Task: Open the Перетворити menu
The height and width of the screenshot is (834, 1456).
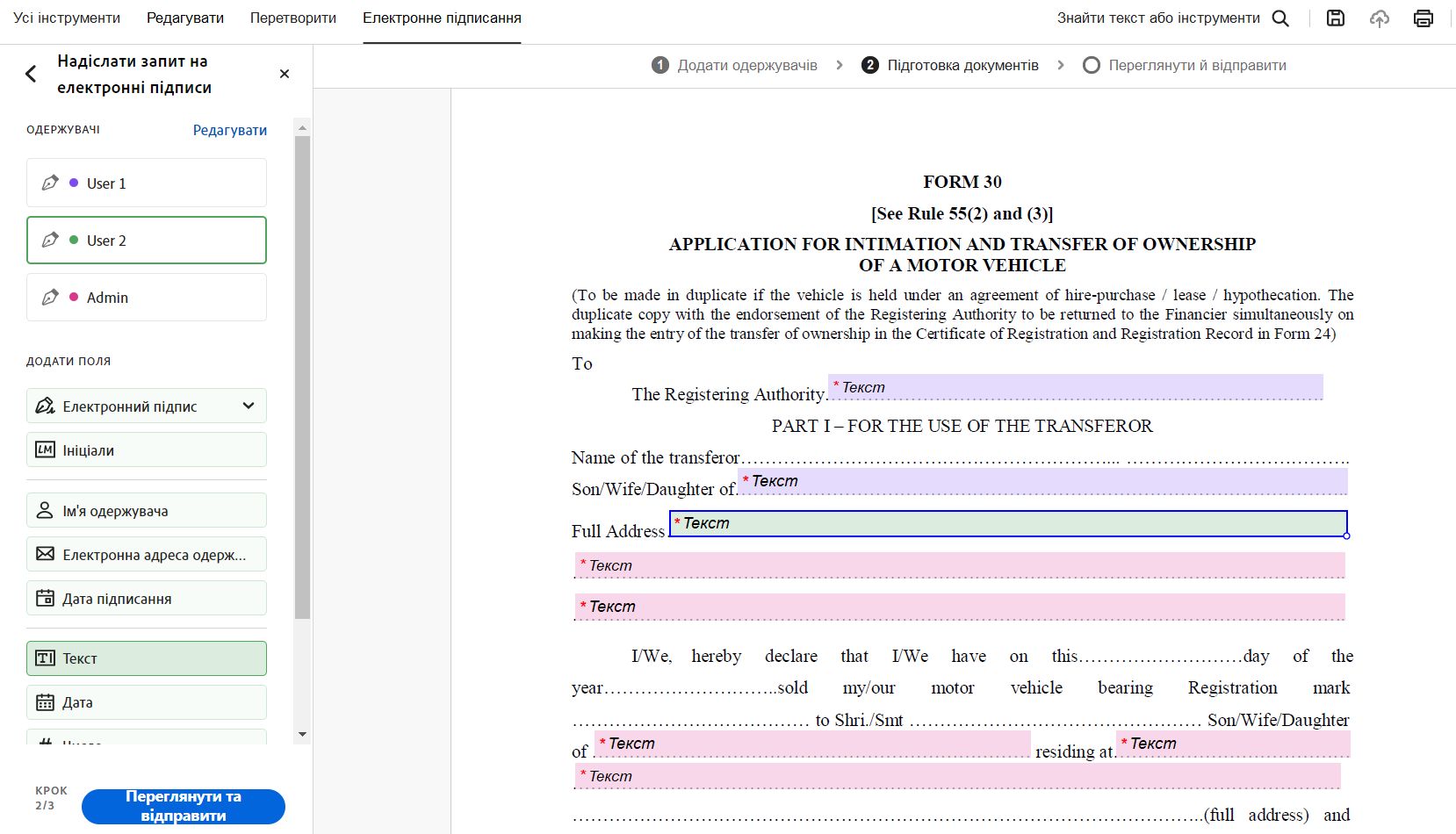Action: (x=293, y=18)
